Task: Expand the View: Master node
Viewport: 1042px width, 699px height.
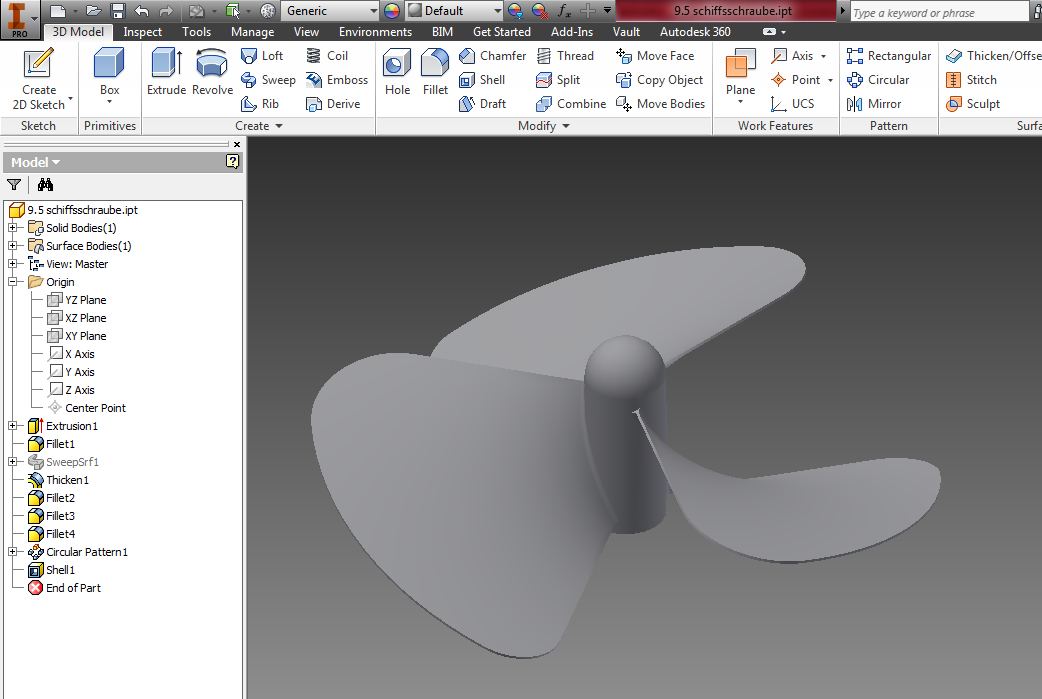Action: tap(12, 264)
